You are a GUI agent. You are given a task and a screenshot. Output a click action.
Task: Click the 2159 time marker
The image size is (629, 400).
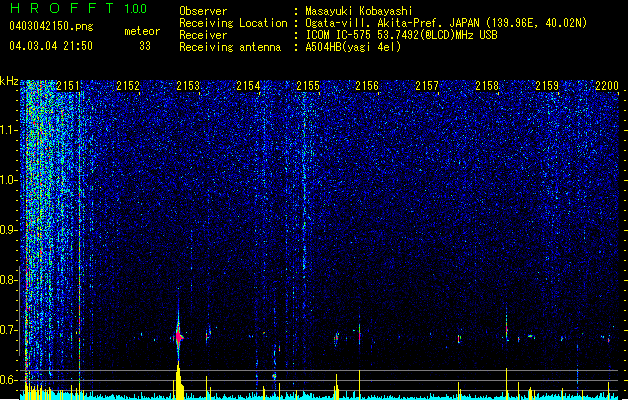tap(547, 85)
